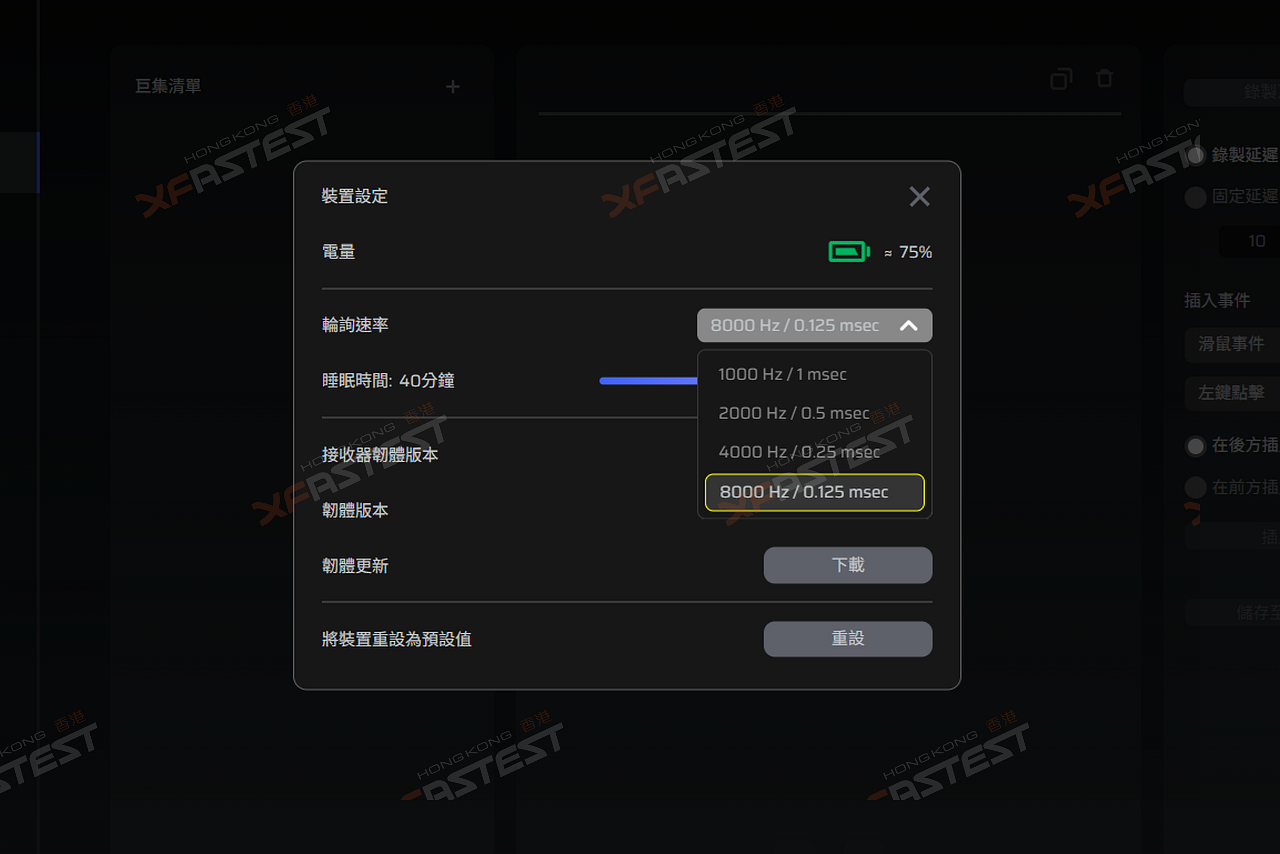
Task: Select the 固定延遲 radio button
Action: point(1195,197)
